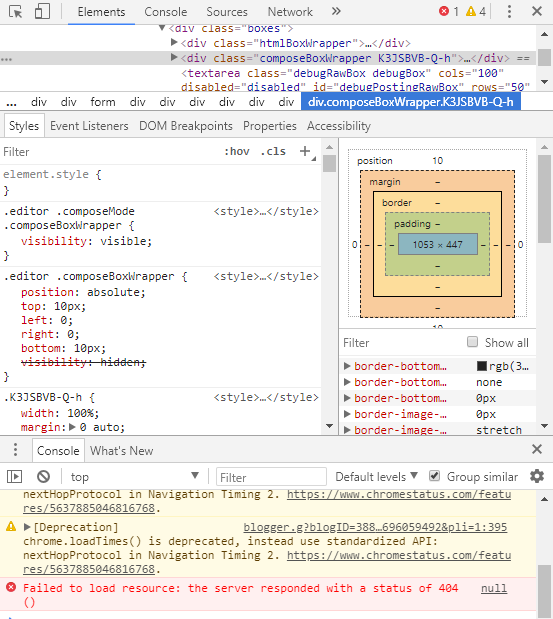Click the console Filter input

point(271,477)
